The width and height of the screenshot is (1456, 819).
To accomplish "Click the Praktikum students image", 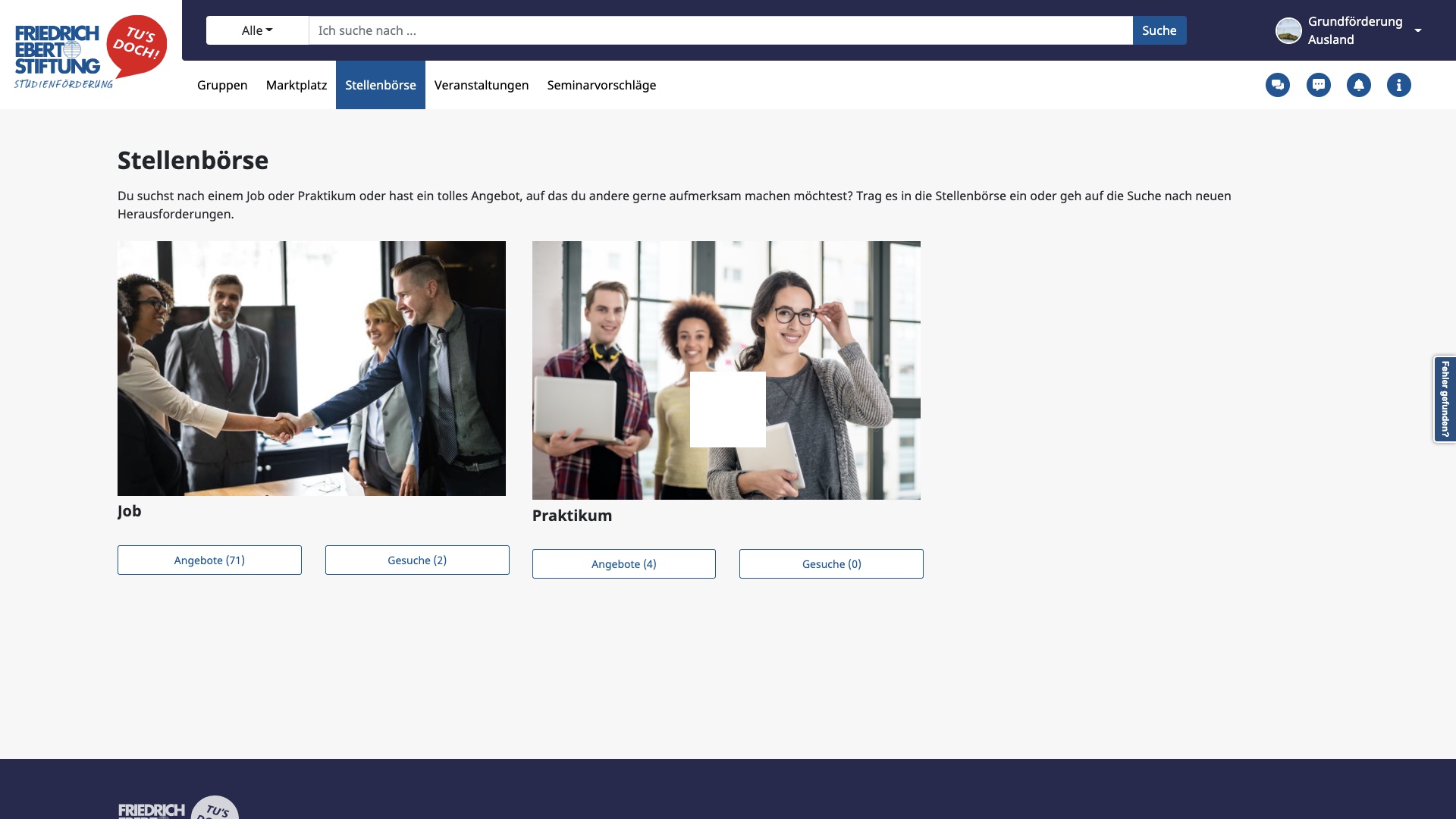I will [726, 370].
